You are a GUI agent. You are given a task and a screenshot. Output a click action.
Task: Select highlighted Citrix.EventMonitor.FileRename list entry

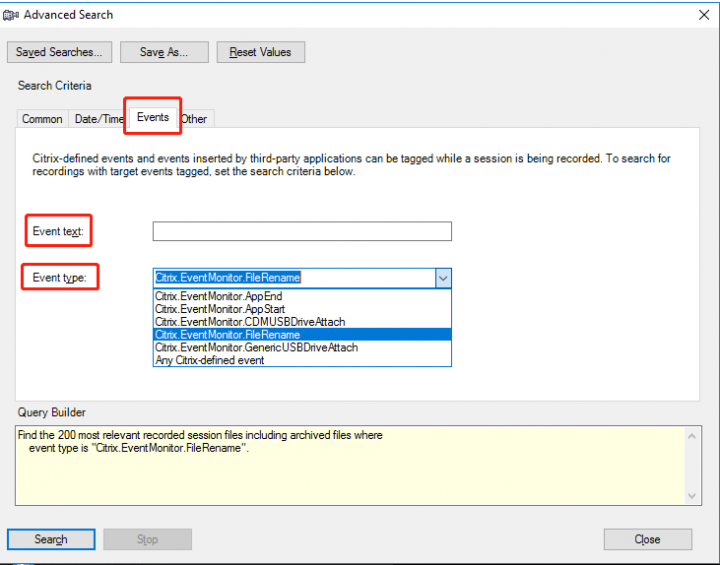click(302, 335)
